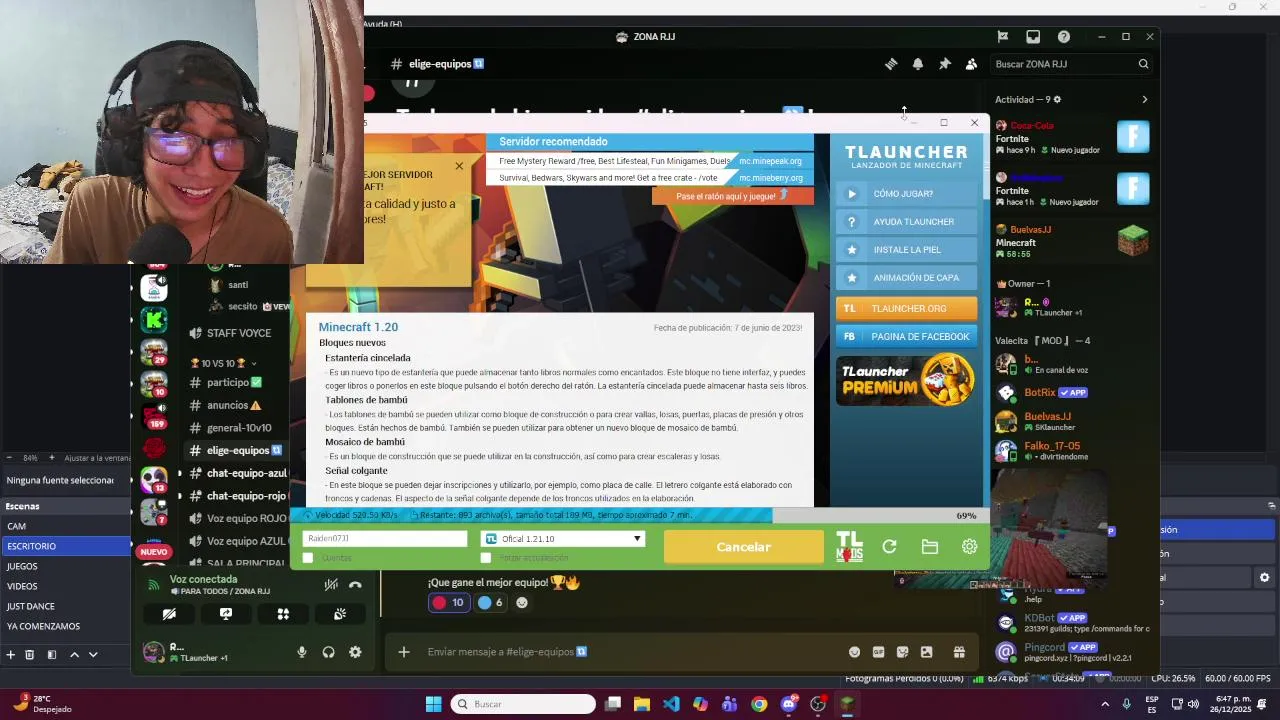1280x720 pixels.
Task: Collapse 10 VS 10 category
Action: tap(224, 363)
